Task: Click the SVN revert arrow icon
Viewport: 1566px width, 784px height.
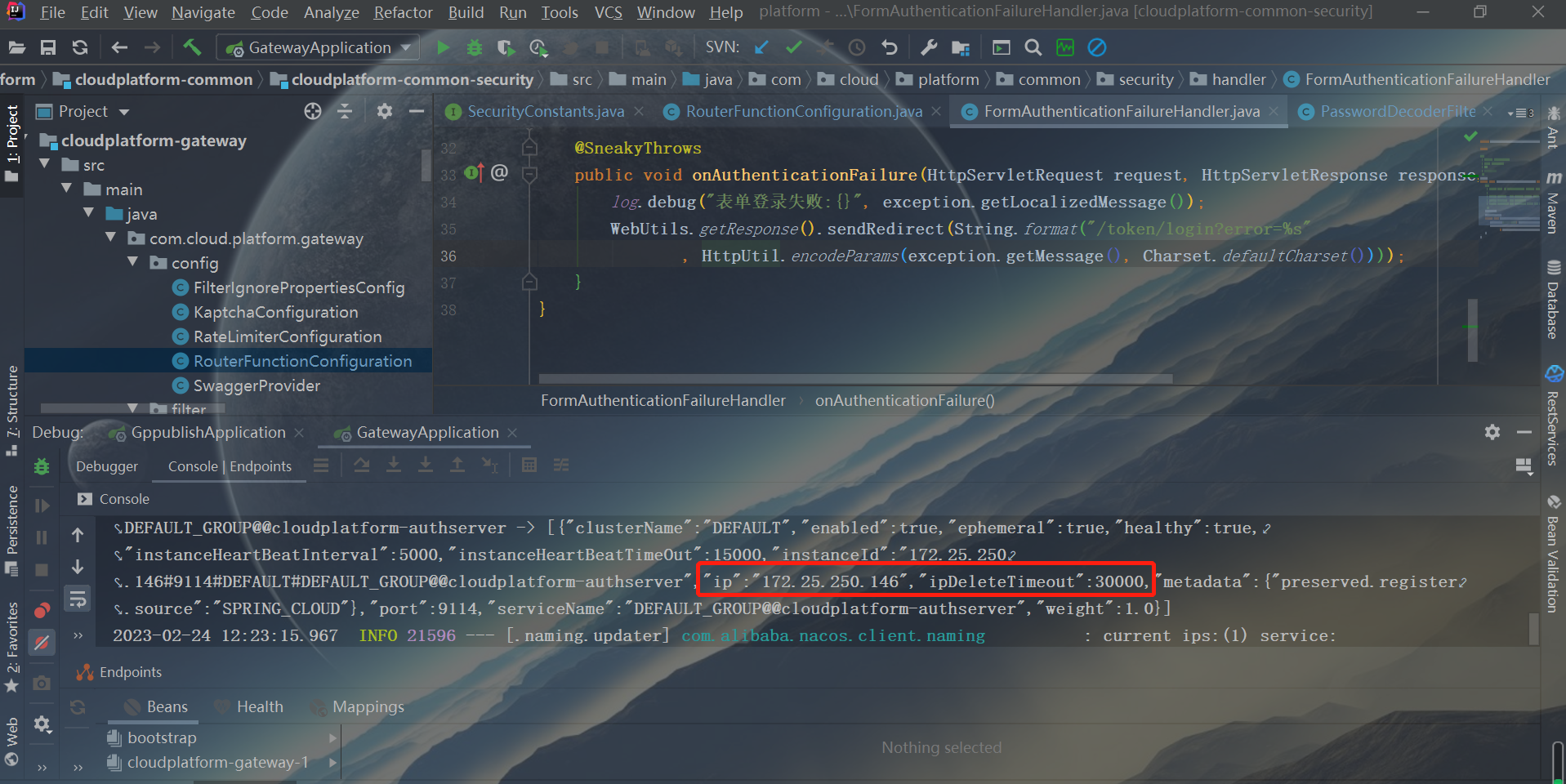Action: point(890,47)
